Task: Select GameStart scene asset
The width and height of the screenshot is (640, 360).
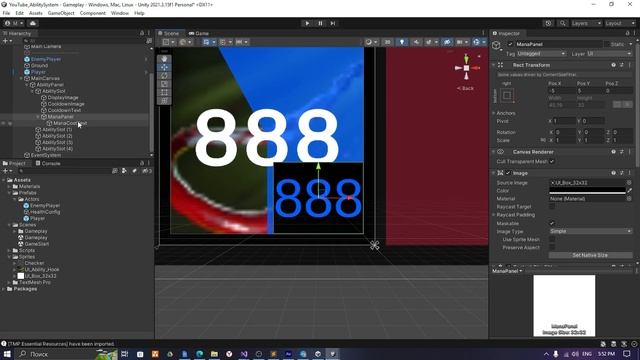Action: pos(37,244)
